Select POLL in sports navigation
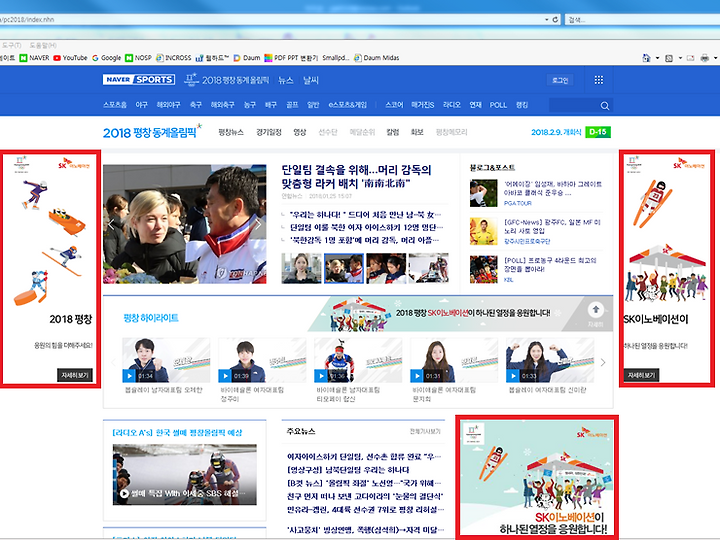The height and width of the screenshot is (540, 720). (x=498, y=105)
